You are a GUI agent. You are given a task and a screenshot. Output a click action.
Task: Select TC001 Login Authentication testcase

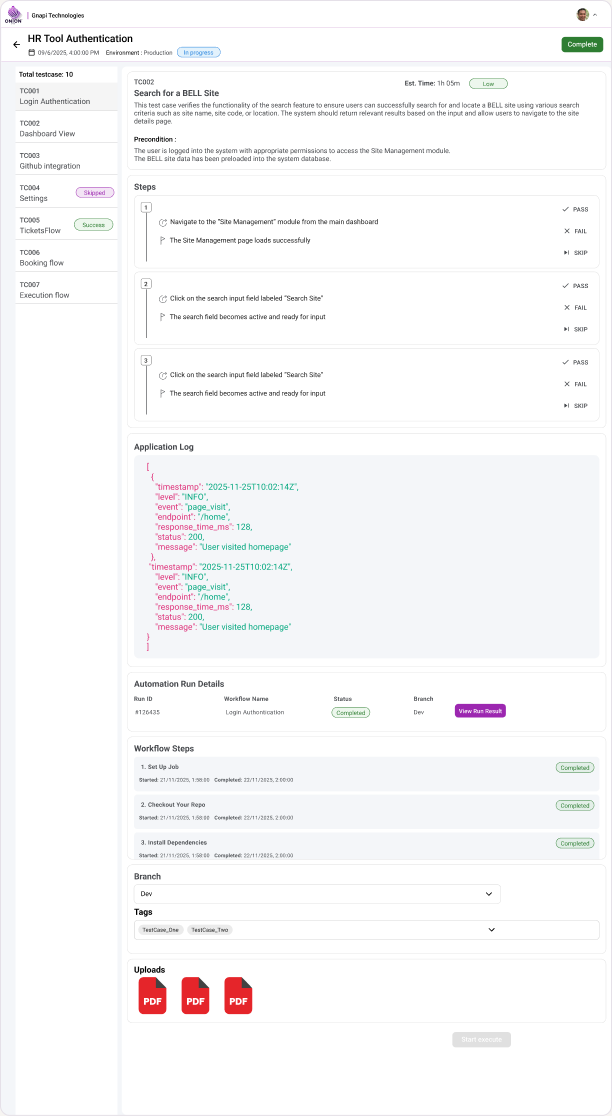click(x=67, y=96)
